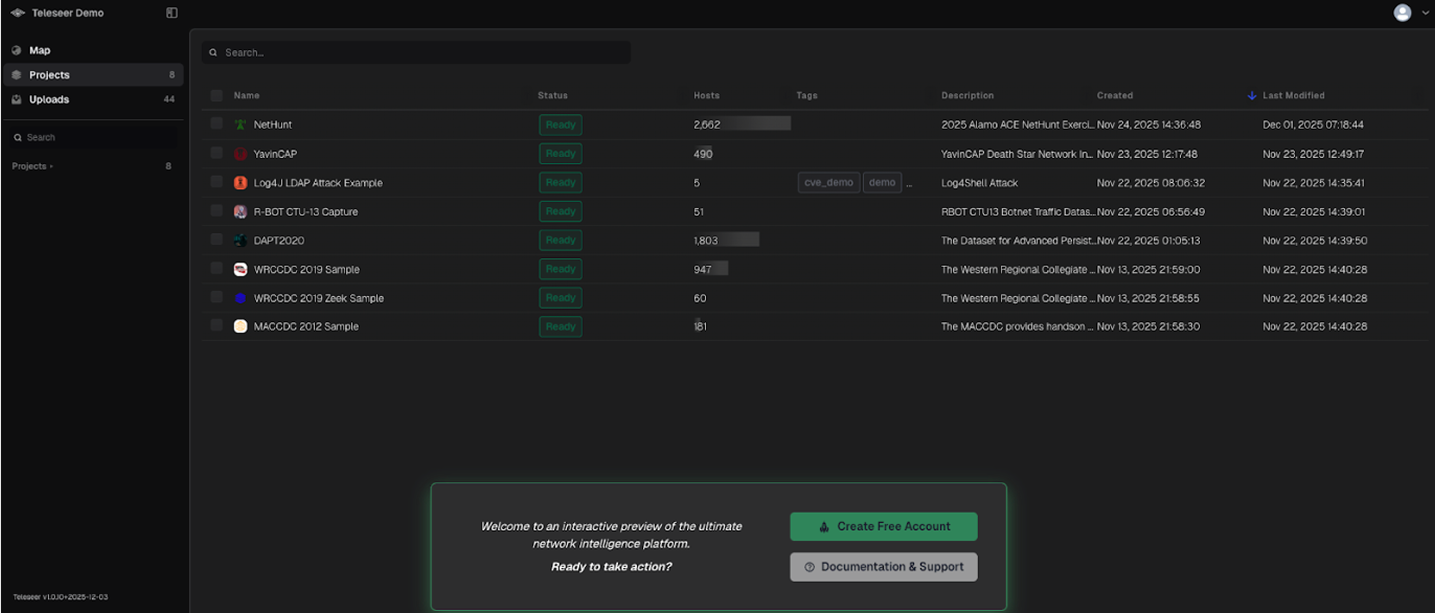Open the NetHunt project name

(273, 125)
